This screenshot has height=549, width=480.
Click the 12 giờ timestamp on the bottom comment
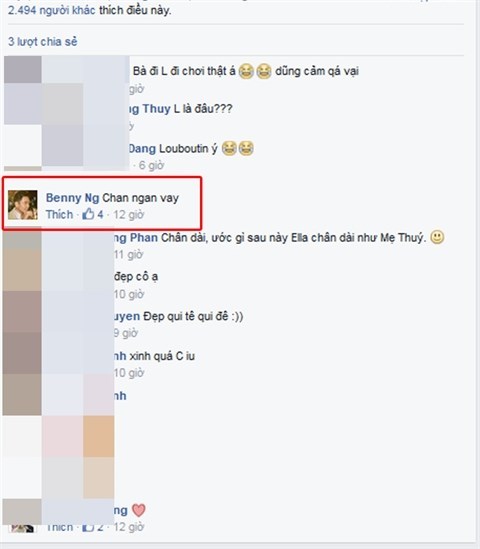128,527
